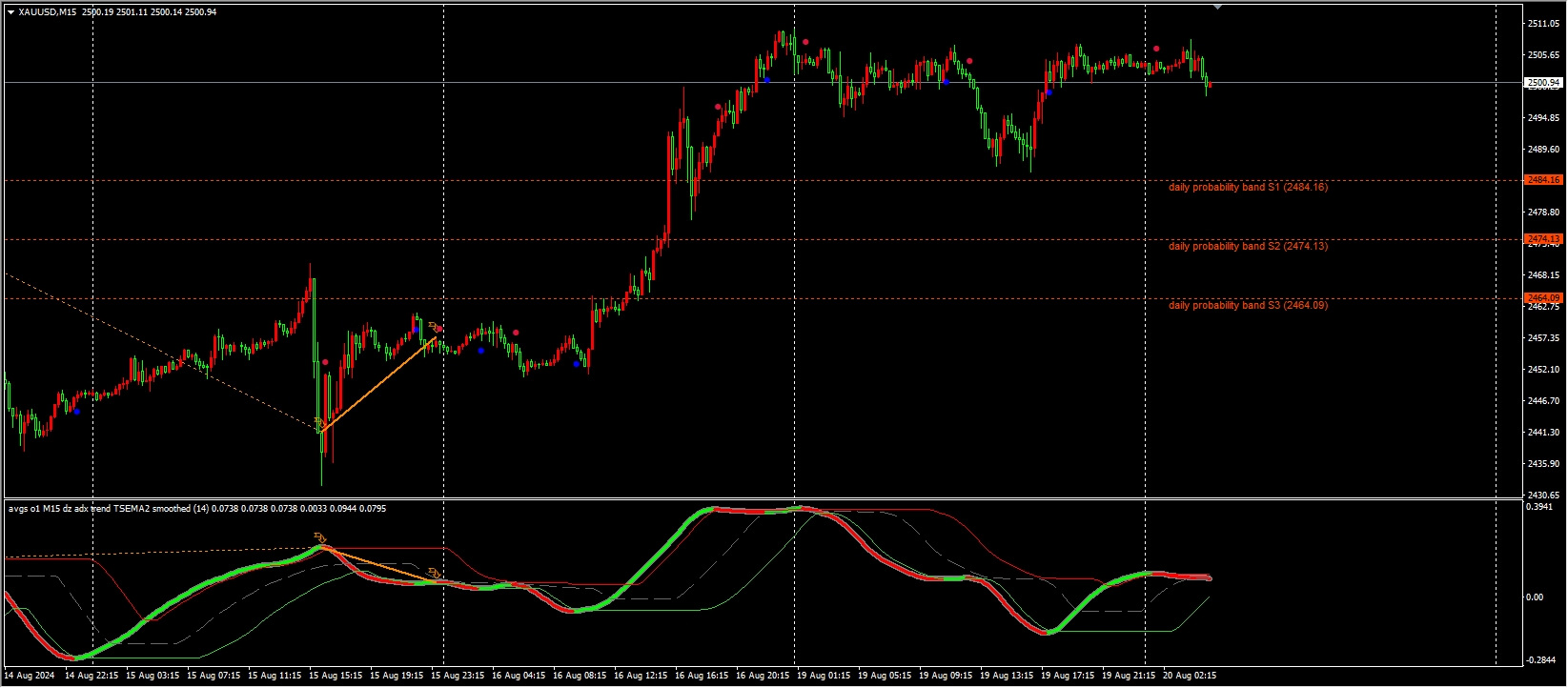
Task: Select the orange arrow at price trendline's upper end
Action: click(x=435, y=327)
